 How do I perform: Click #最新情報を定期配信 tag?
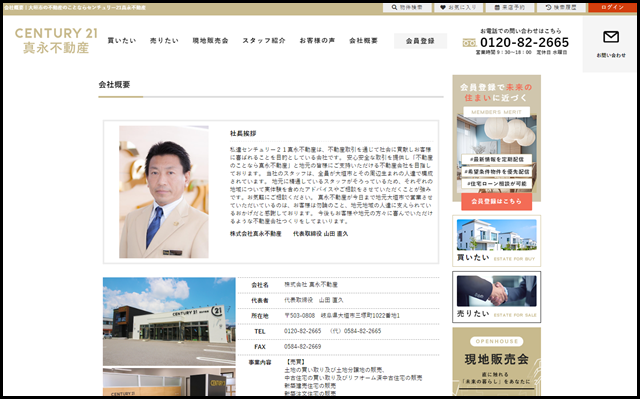(496, 159)
